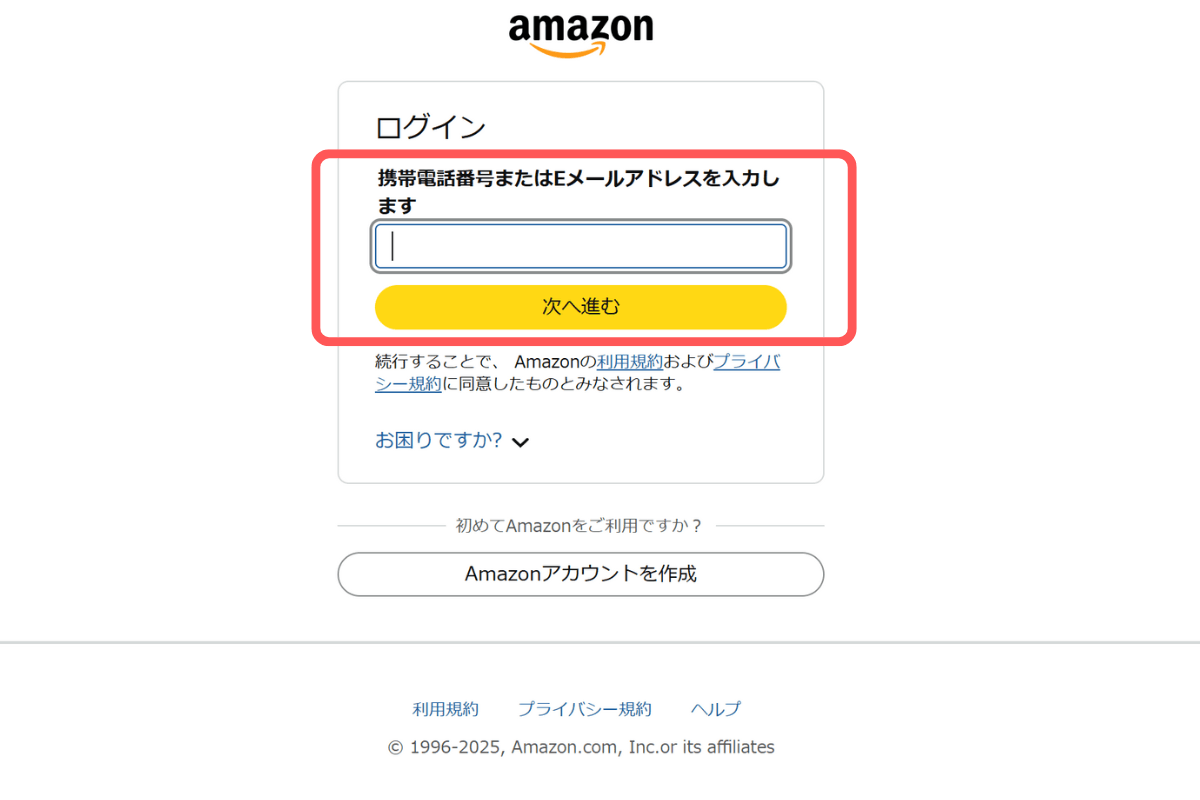Start account creation from the bottom button

(x=580, y=574)
